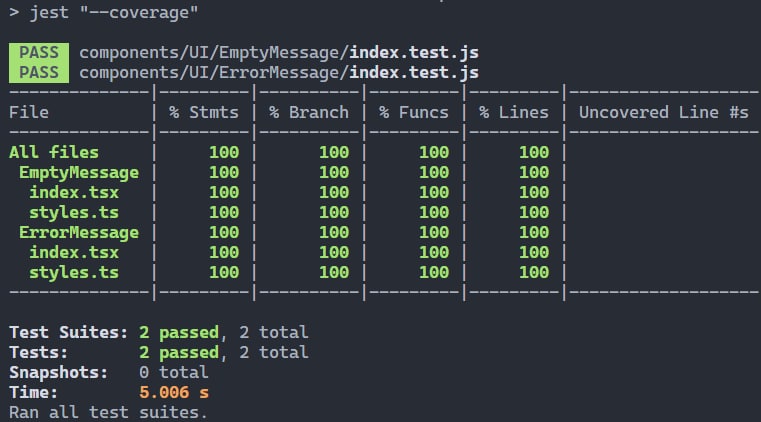Click All files % Branch value

click(x=334, y=152)
